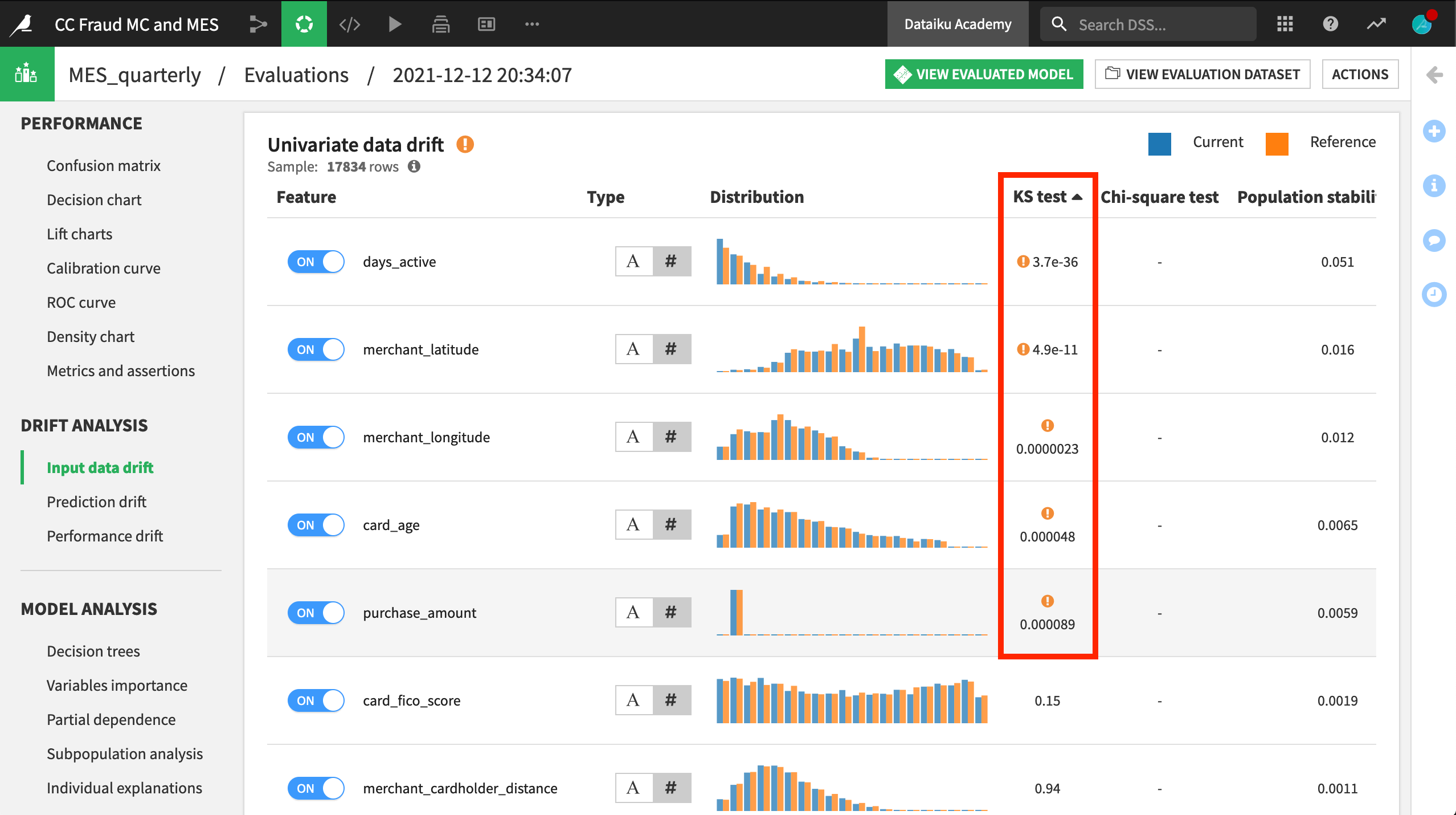This screenshot has height=815, width=1456.
Task: Disable the purchase_amount feature toggle
Action: [x=316, y=613]
